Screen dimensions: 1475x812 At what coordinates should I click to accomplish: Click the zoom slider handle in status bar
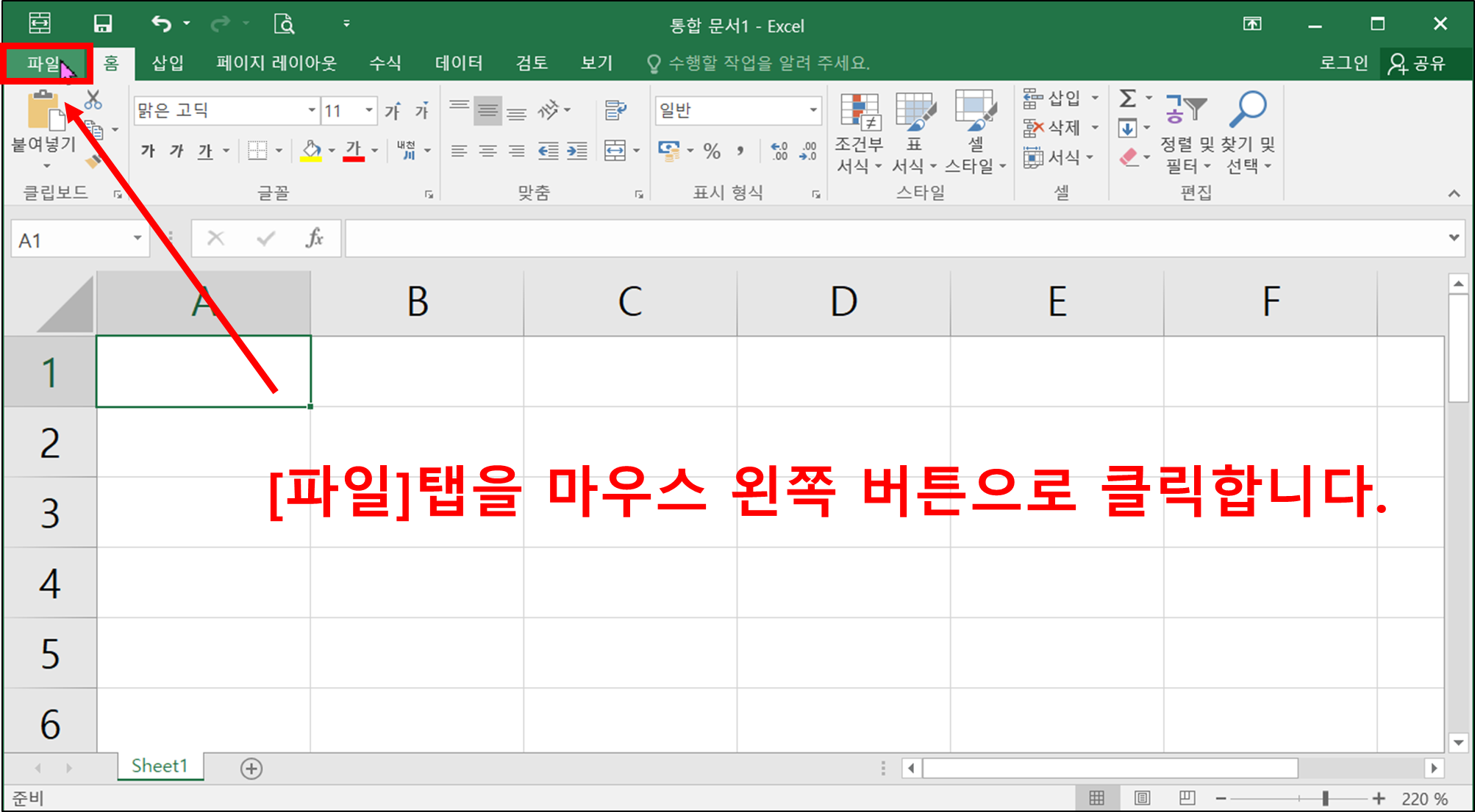tap(1325, 799)
